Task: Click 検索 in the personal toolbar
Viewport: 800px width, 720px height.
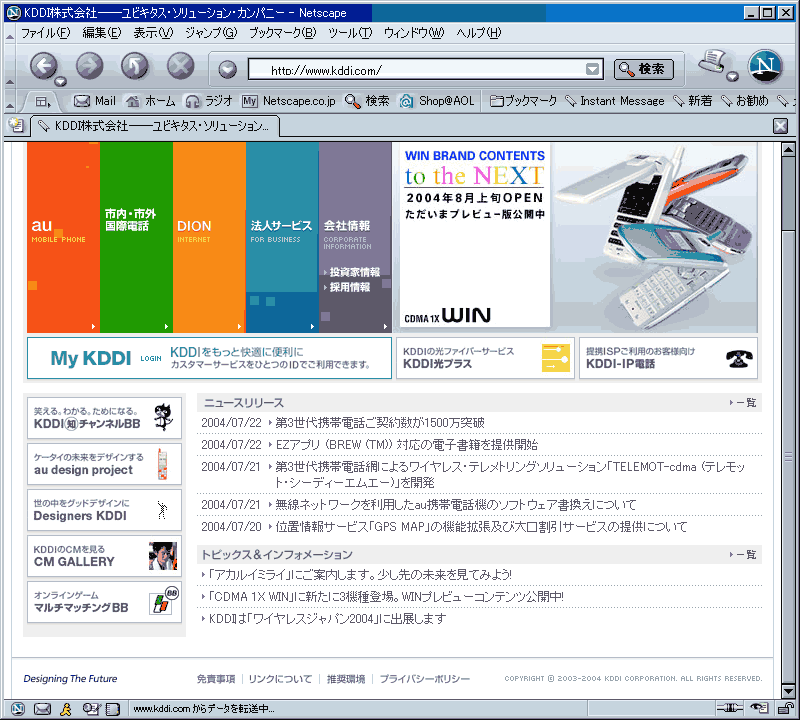Action: (367, 101)
